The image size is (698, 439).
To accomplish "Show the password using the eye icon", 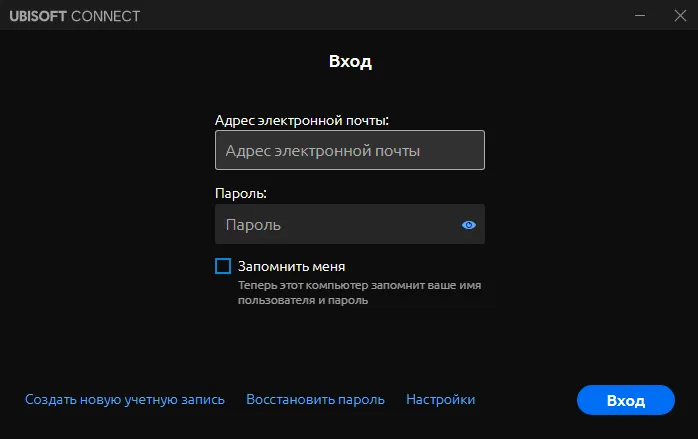I will pos(469,225).
